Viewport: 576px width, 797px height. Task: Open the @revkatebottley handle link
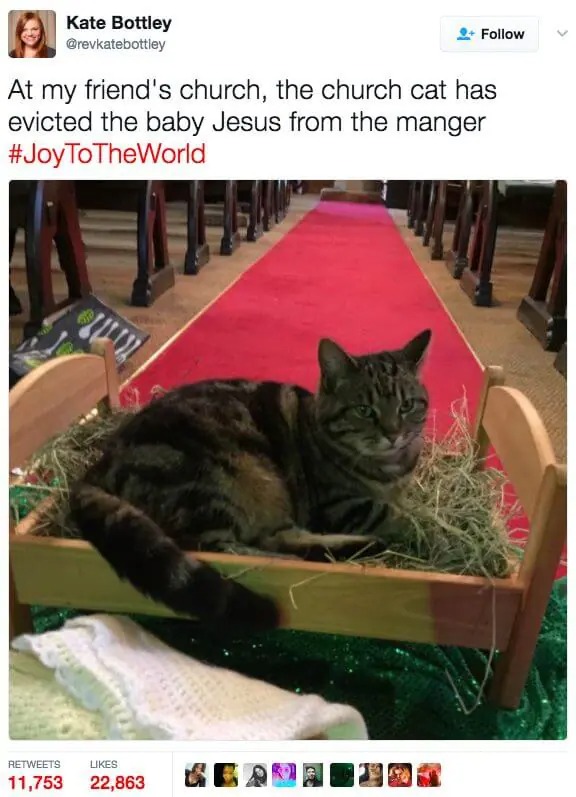[x=116, y=44]
